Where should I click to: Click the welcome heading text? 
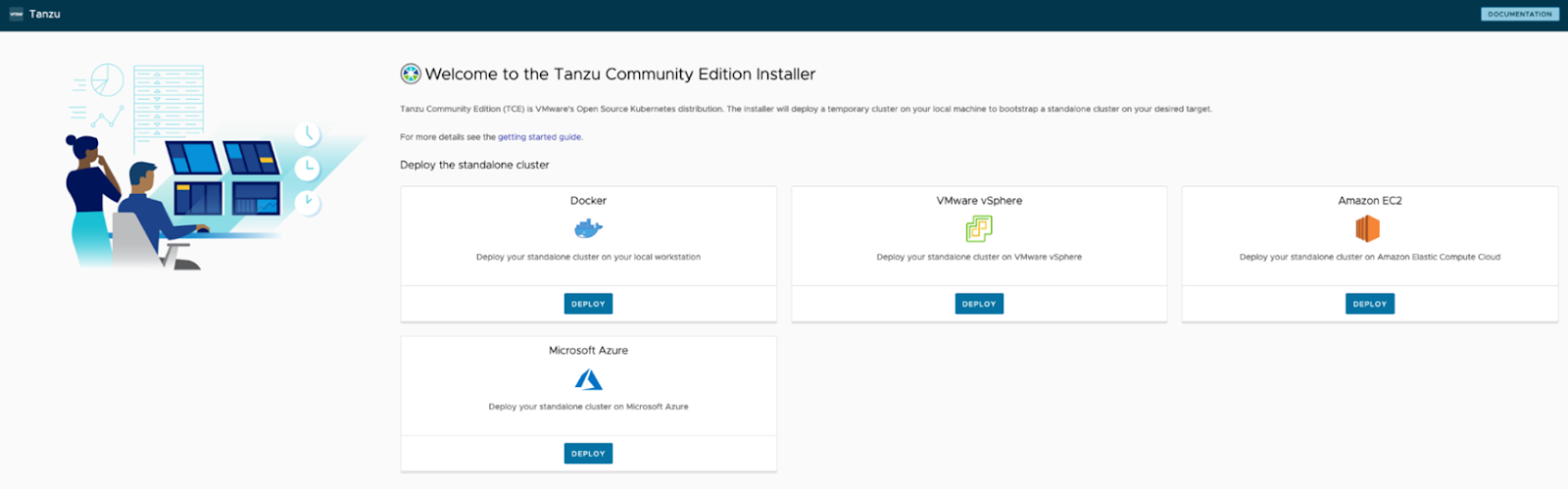(620, 74)
